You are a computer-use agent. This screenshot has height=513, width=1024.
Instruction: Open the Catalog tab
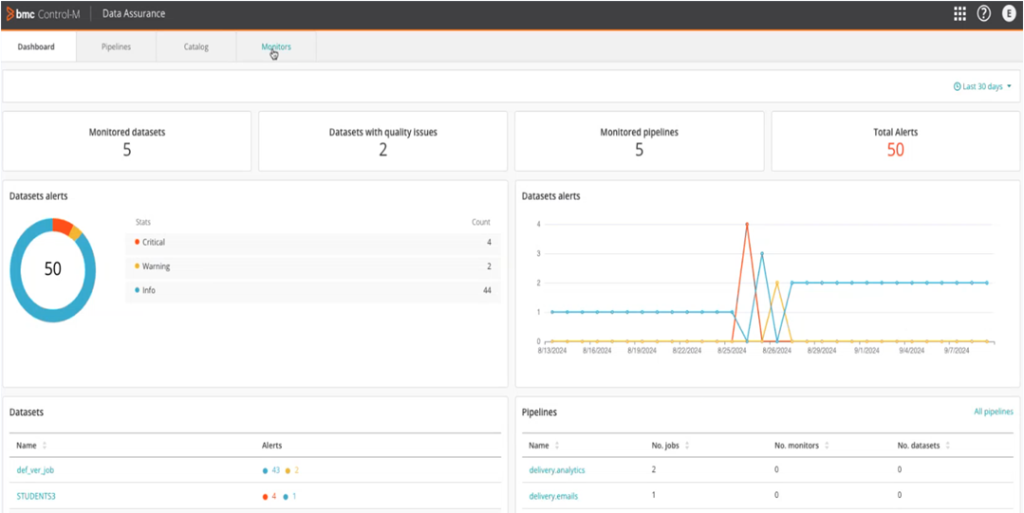(196, 47)
